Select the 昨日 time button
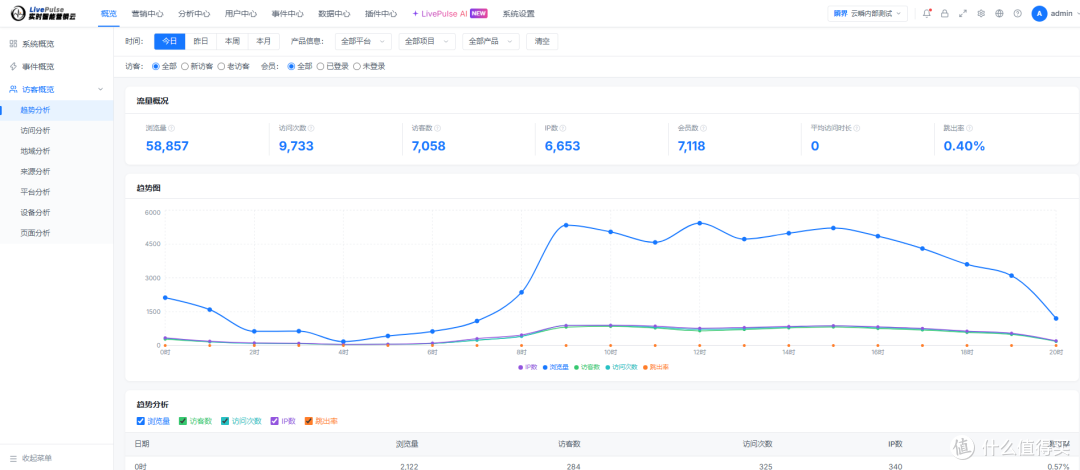The height and width of the screenshot is (470, 1080). [201, 41]
